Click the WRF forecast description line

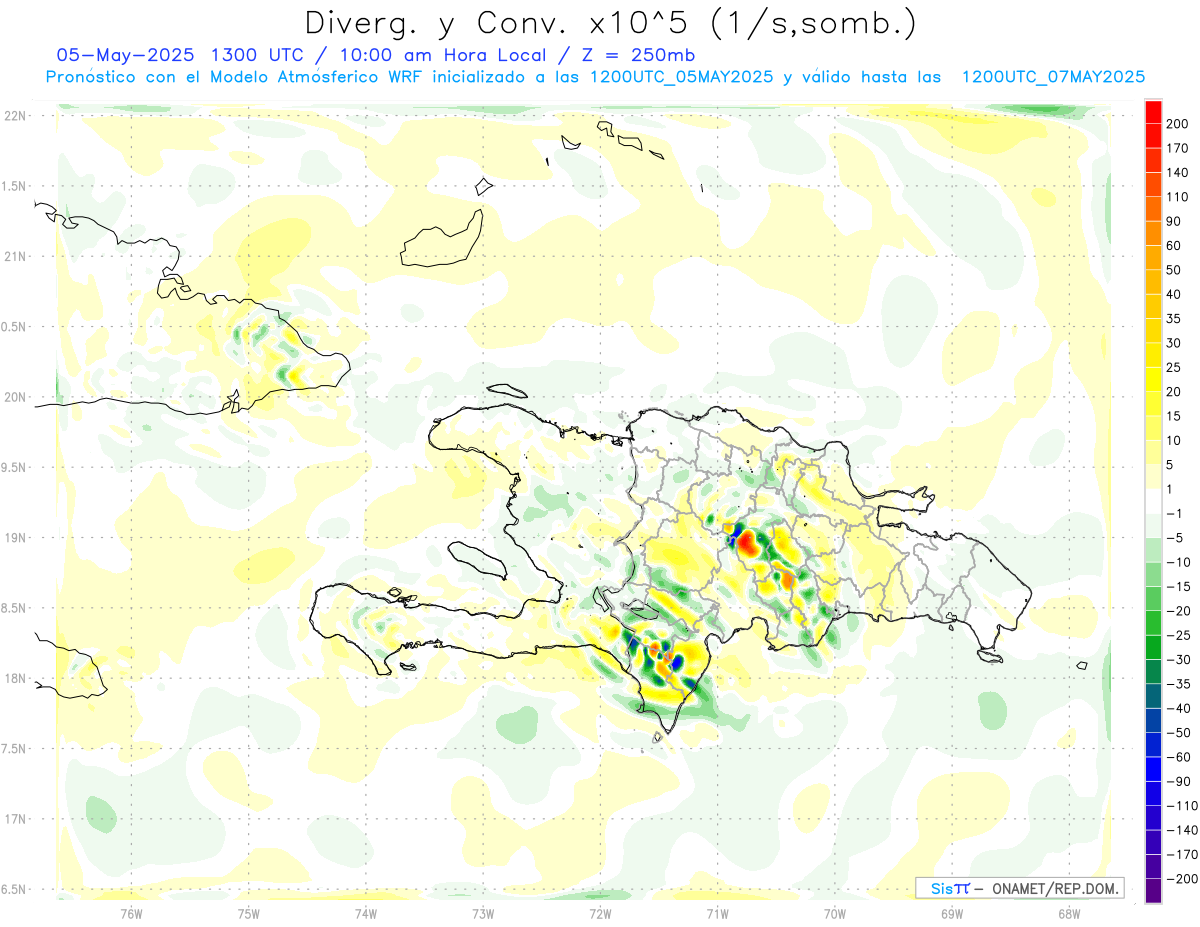tap(595, 77)
